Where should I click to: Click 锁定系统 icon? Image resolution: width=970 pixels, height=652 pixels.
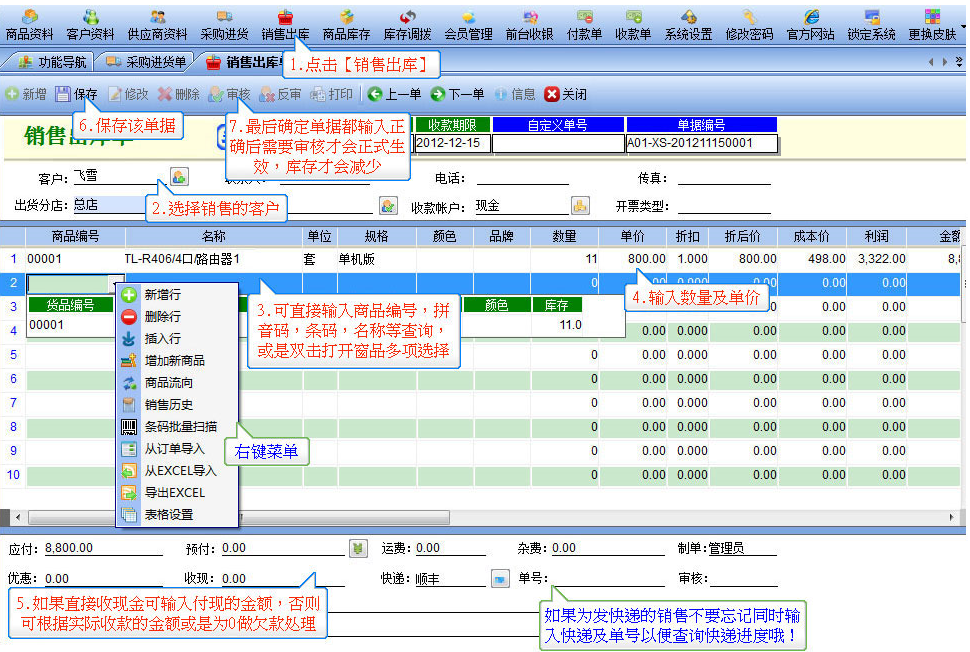point(872,17)
